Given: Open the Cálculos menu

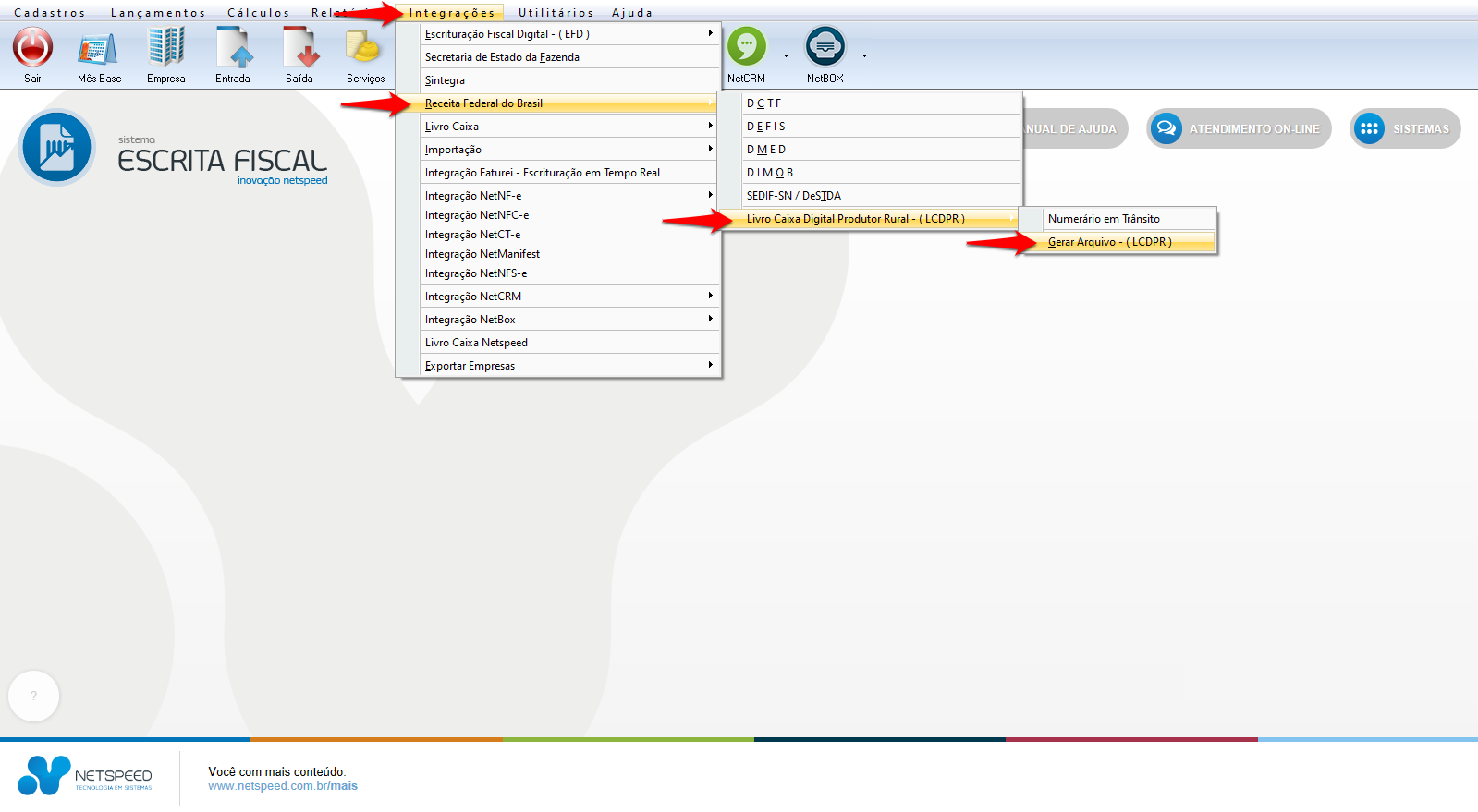Looking at the screenshot, I should pyautogui.click(x=259, y=13).
